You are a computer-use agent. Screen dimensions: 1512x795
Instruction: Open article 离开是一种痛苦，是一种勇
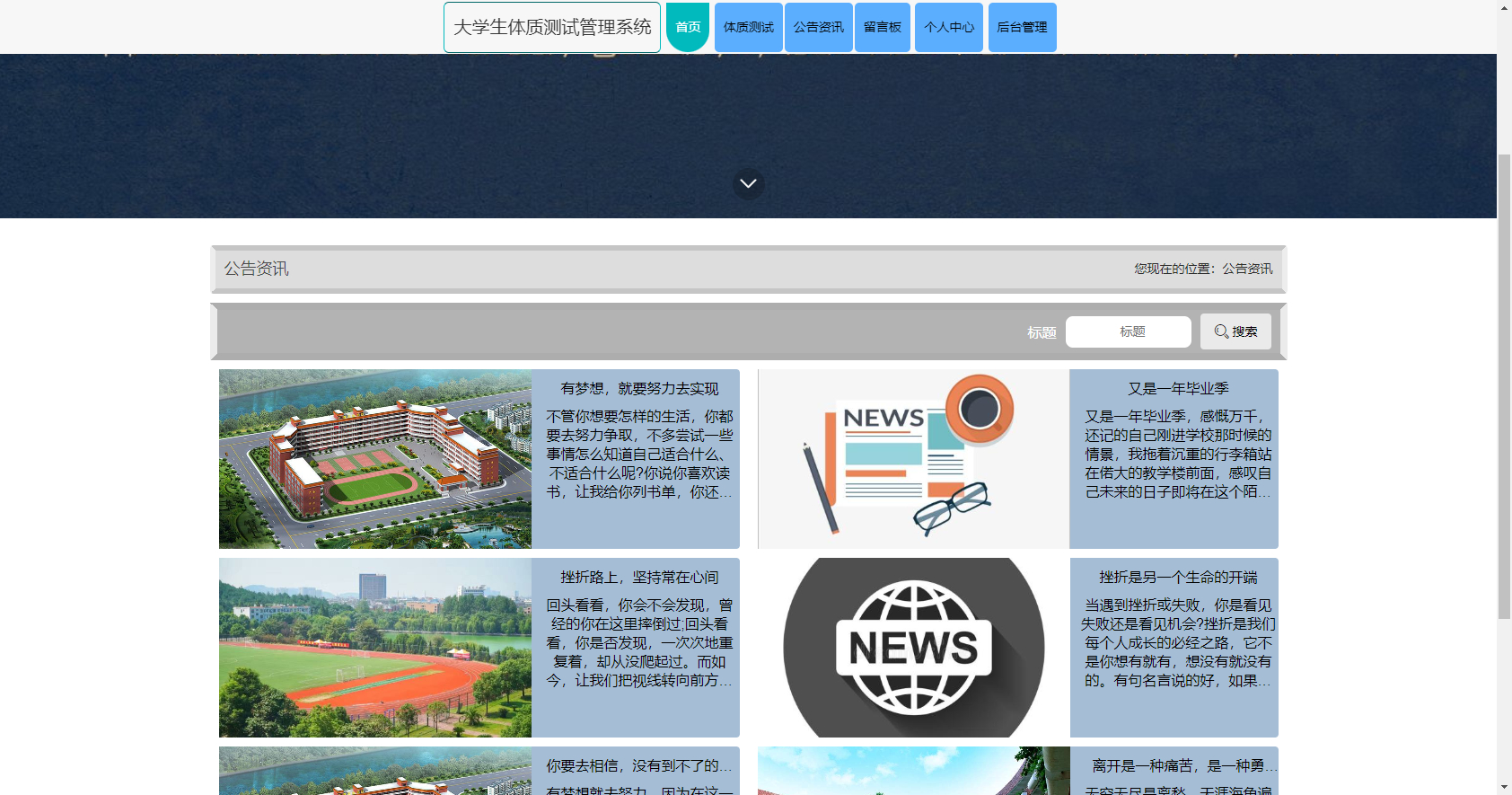coord(1183,765)
